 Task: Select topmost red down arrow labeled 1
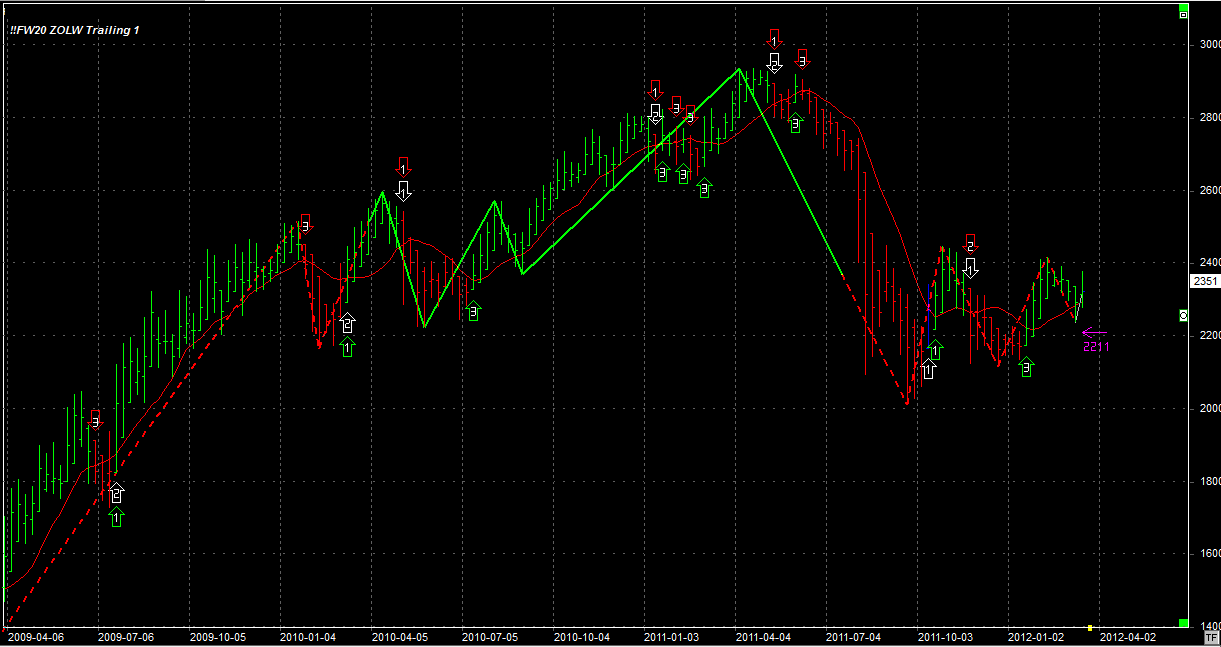pyautogui.click(x=774, y=39)
